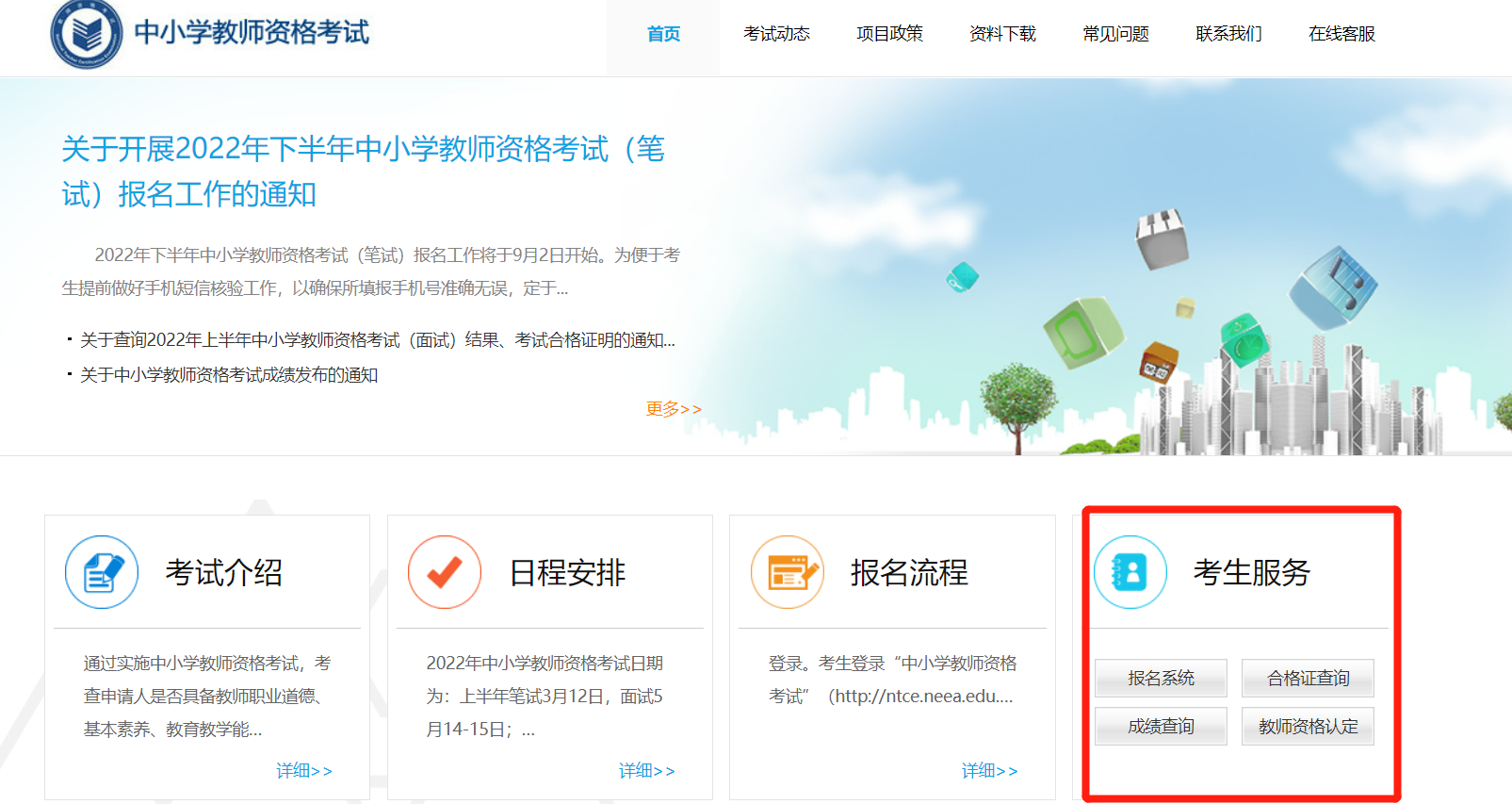
Task: Open 常见问题 in the navigation bar
Action: tap(1115, 34)
